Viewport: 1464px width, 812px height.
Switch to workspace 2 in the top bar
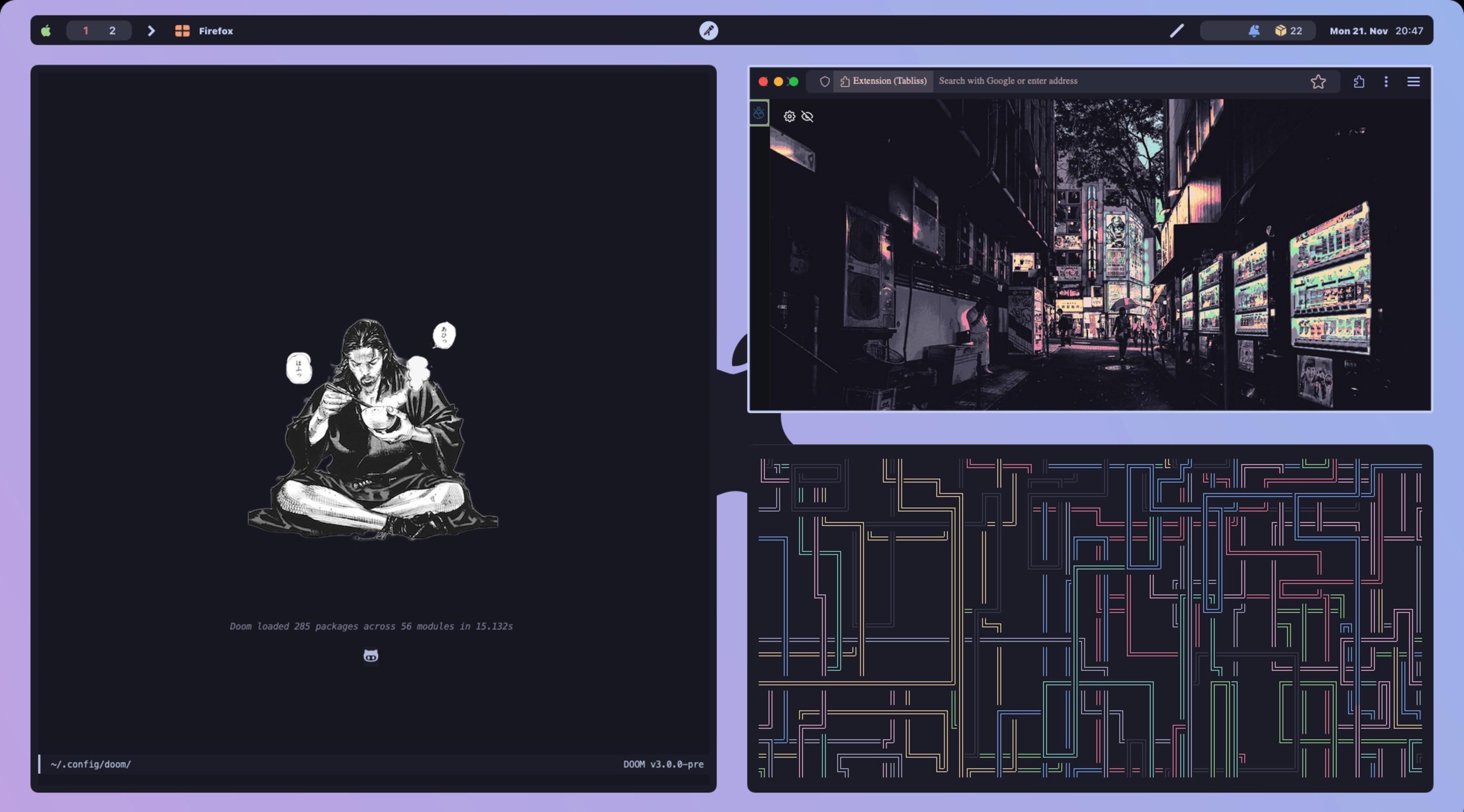coord(112,30)
